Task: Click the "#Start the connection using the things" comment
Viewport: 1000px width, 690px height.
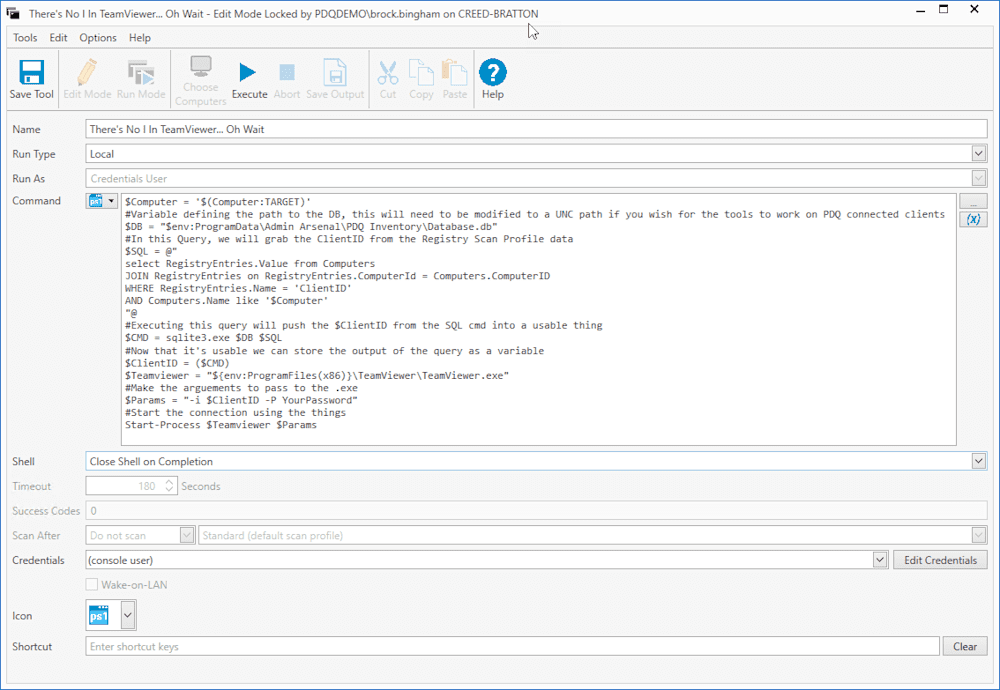Action: point(235,413)
